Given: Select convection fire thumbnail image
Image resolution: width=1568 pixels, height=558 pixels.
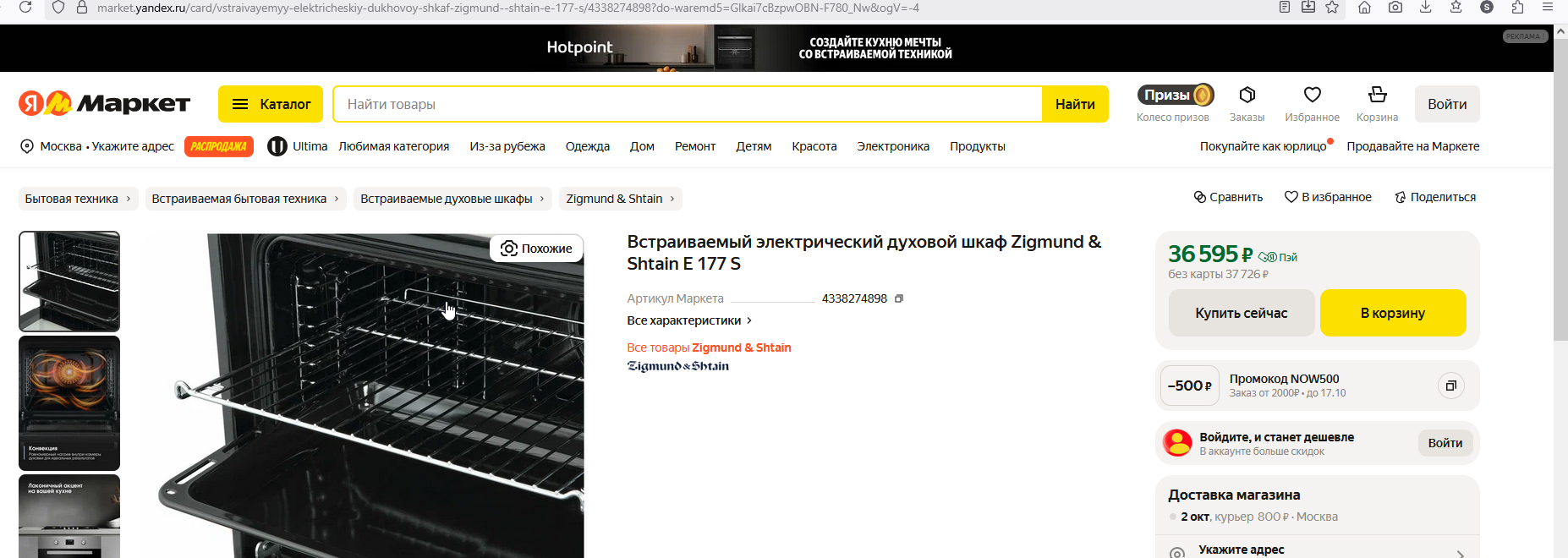Looking at the screenshot, I should click(x=69, y=403).
